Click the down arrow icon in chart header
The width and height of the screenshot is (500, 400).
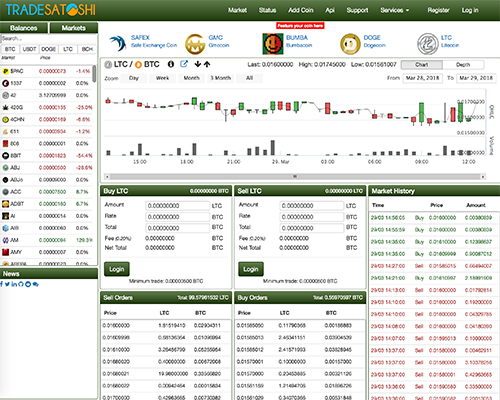click(198, 64)
